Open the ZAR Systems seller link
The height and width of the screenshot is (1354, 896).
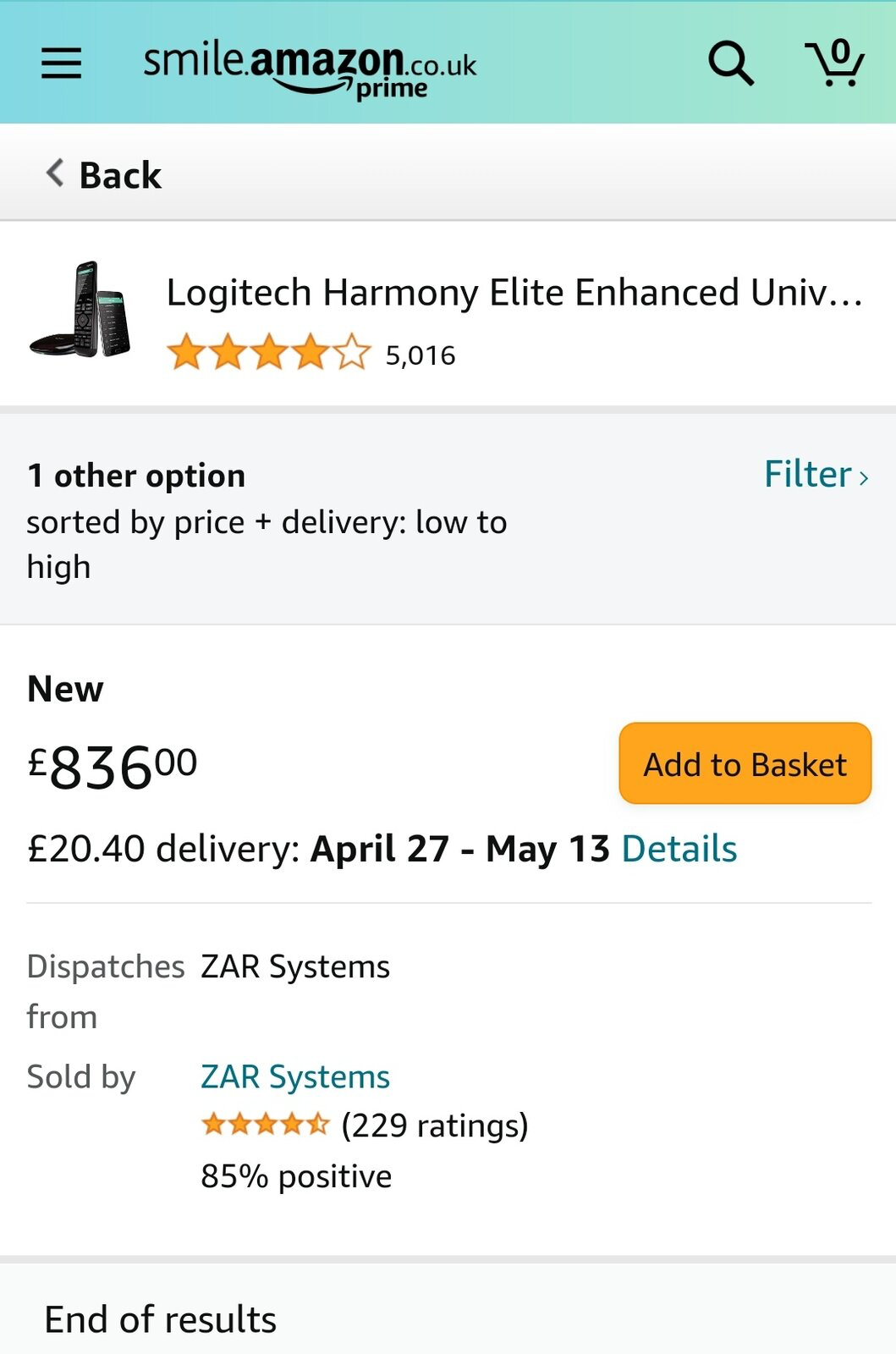click(x=295, y=1076)
